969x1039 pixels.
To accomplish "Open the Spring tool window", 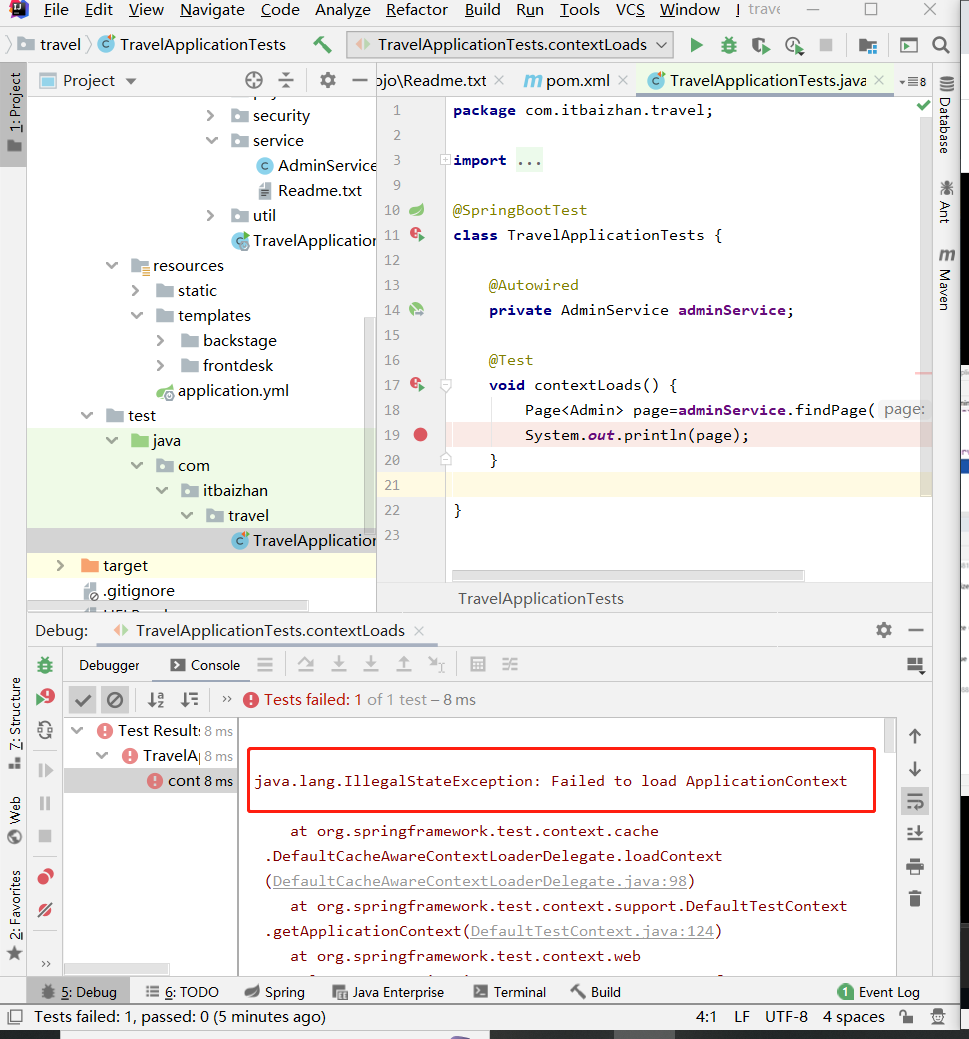I will [x=274, y=992].
